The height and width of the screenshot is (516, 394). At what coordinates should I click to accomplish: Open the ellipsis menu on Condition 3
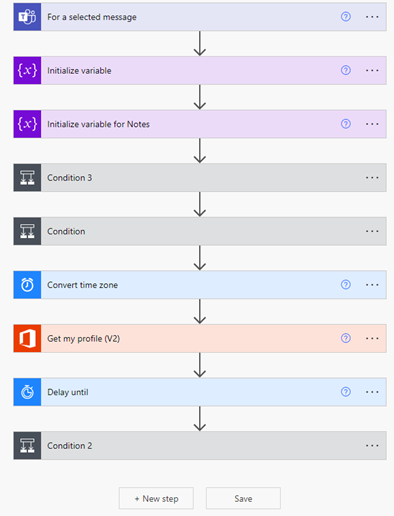(372, 178)
